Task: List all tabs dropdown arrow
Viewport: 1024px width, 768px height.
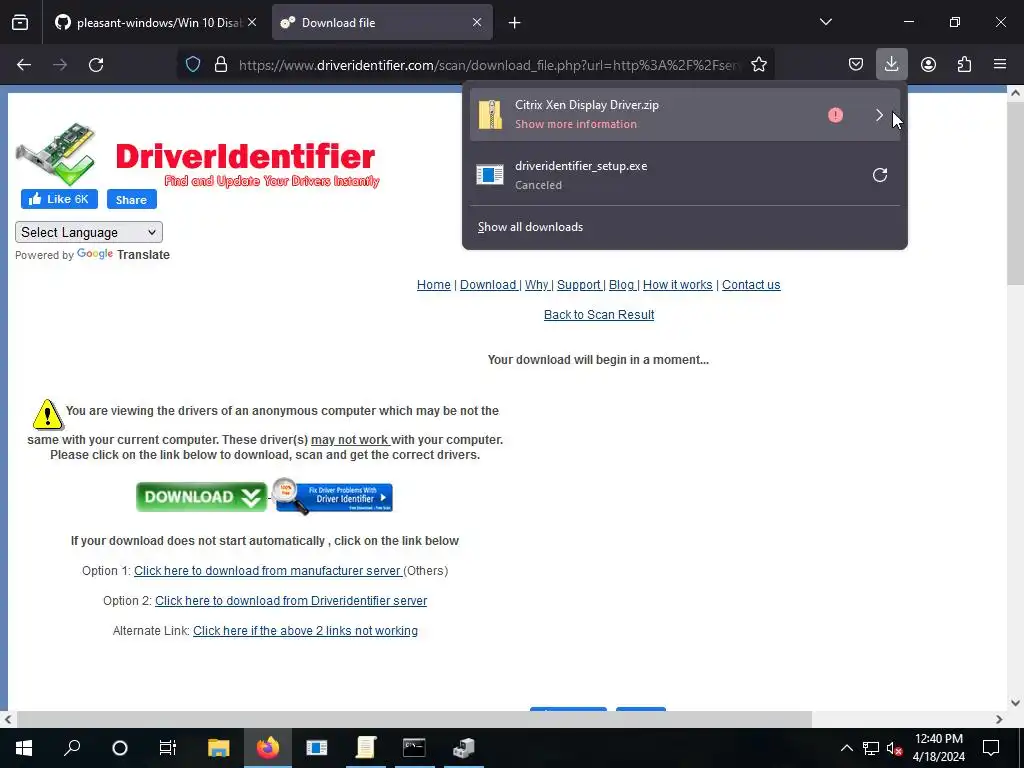Action: (825, 23)
